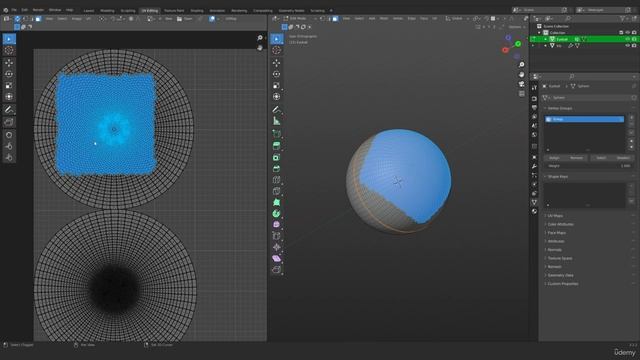Expand the Custom Properties panel
Screen dimensions: 640x360
tap(562, 284)
